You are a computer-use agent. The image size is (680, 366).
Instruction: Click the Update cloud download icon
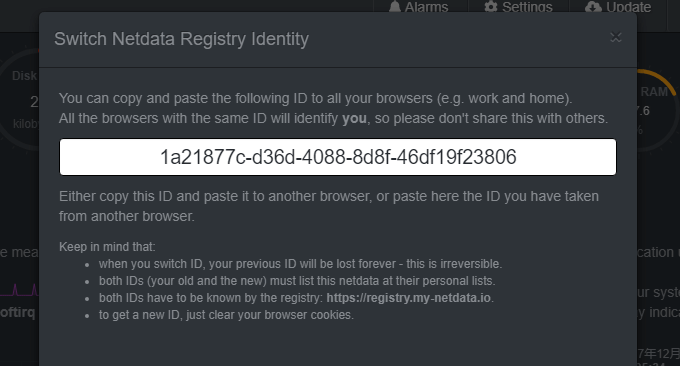[x=593, y=6]
